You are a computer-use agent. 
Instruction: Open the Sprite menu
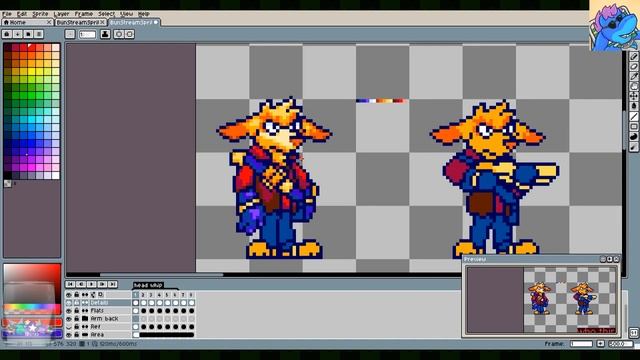point(40,14)
